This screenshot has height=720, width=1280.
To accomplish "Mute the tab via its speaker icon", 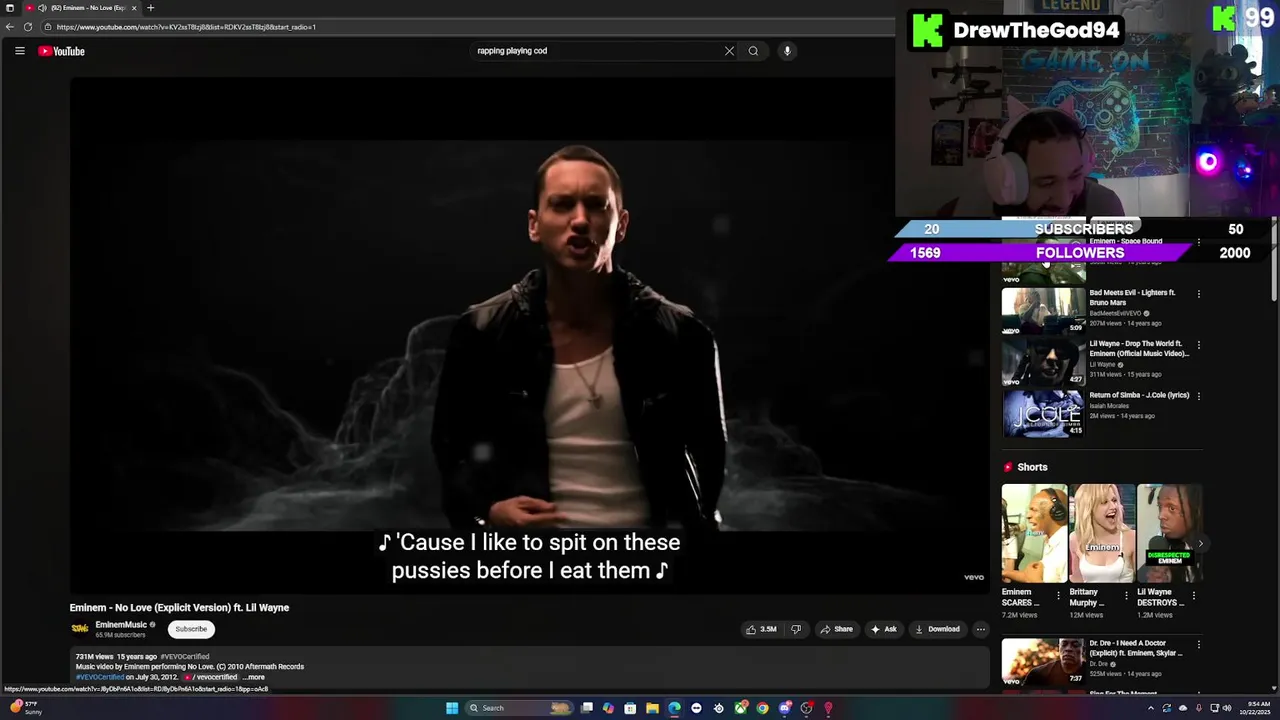I will click(x=42, y=8).
